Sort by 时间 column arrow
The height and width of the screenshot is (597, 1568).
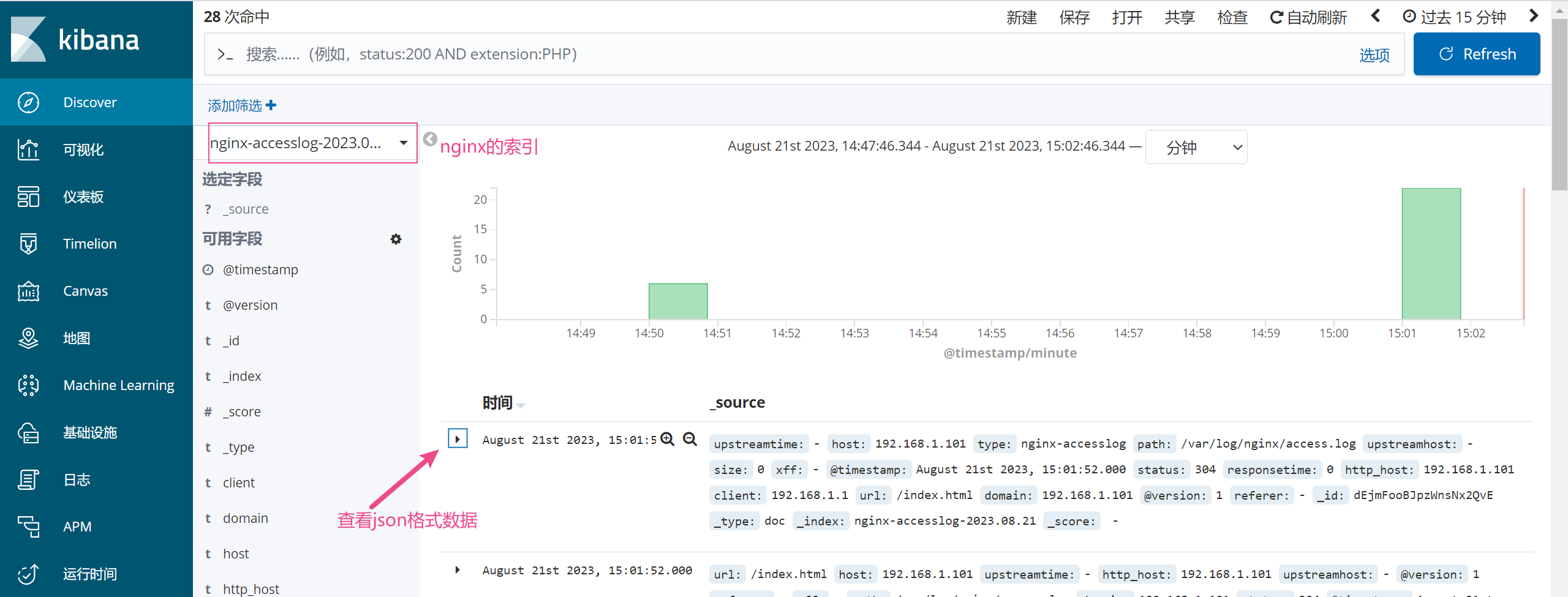click(521, 405)
